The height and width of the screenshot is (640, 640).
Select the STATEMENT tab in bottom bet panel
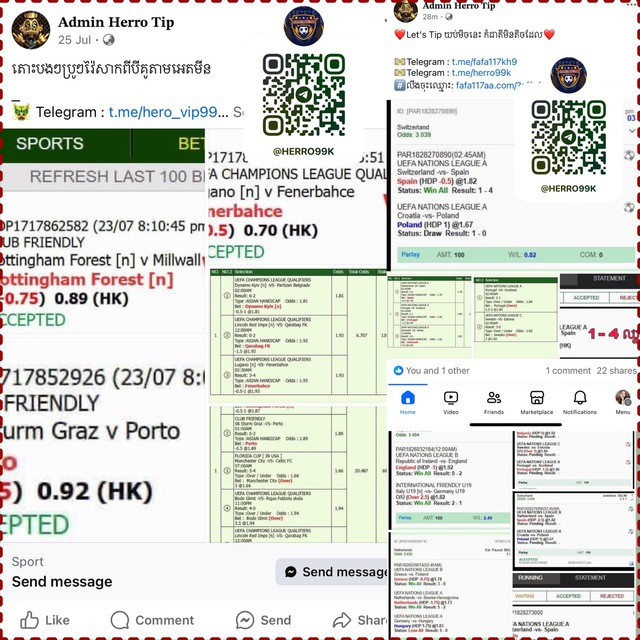tap(590, 578)
